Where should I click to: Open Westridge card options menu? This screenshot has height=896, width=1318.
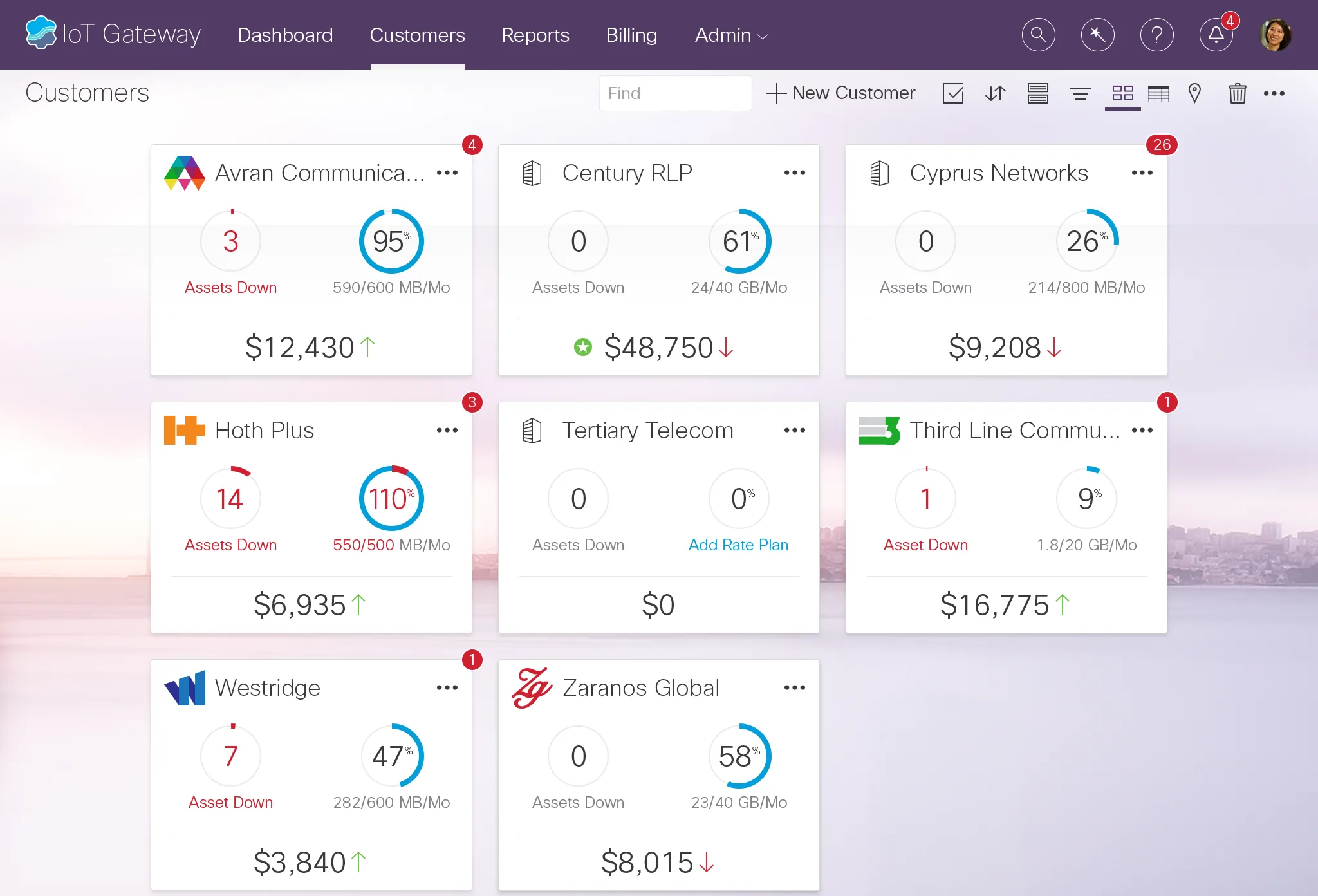pyautogui.click(x=447, y=687)
